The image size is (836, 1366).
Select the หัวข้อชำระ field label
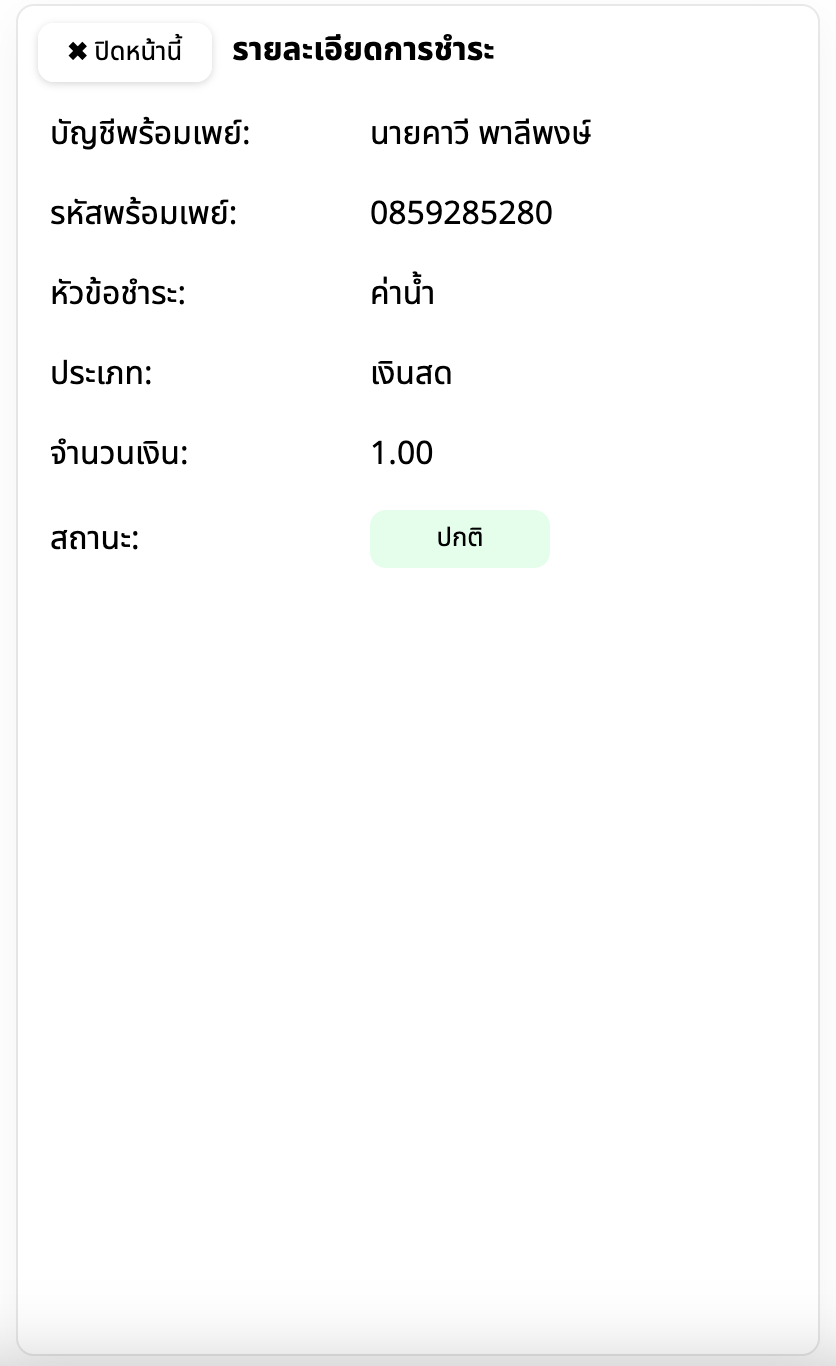pos(118,295)
